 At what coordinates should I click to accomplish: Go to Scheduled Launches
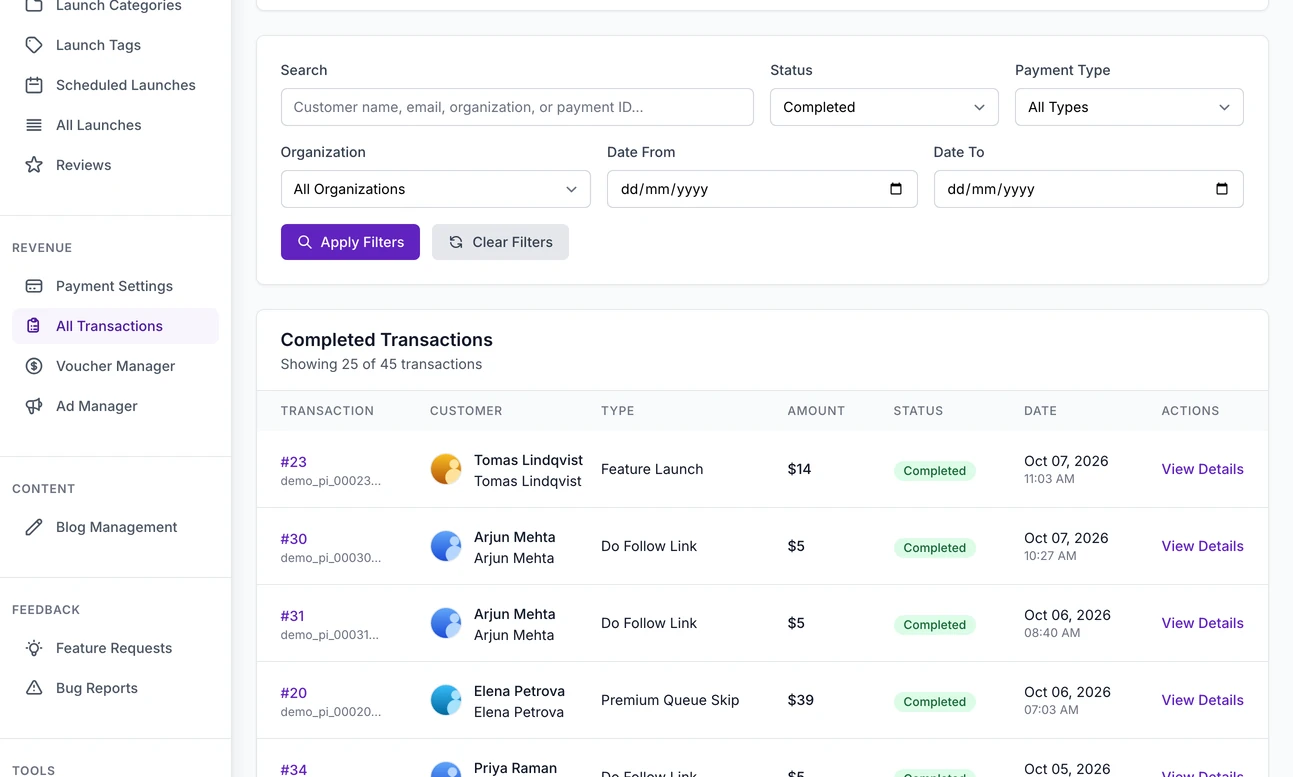[x=115, y=85]
